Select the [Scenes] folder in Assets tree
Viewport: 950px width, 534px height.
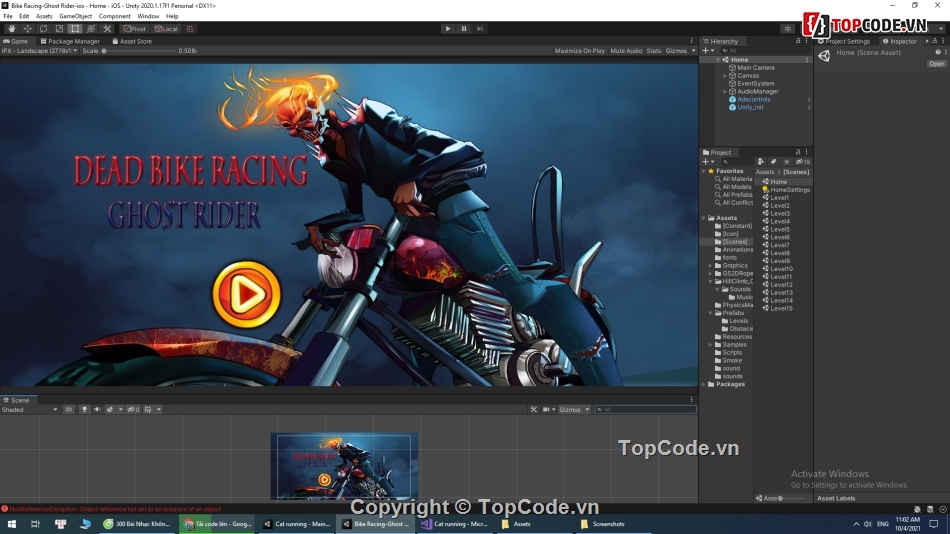pyautogui.click(x=734, y=242)
